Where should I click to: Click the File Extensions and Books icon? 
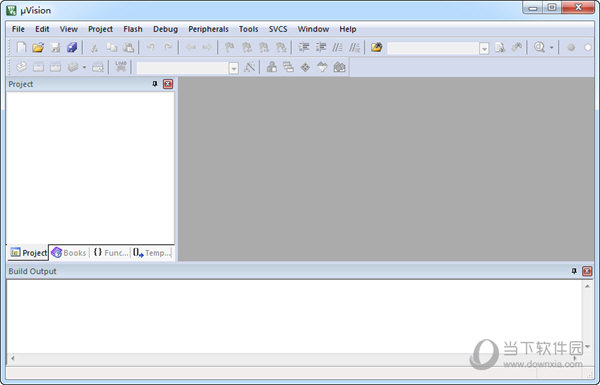click(x=272, y=67)
